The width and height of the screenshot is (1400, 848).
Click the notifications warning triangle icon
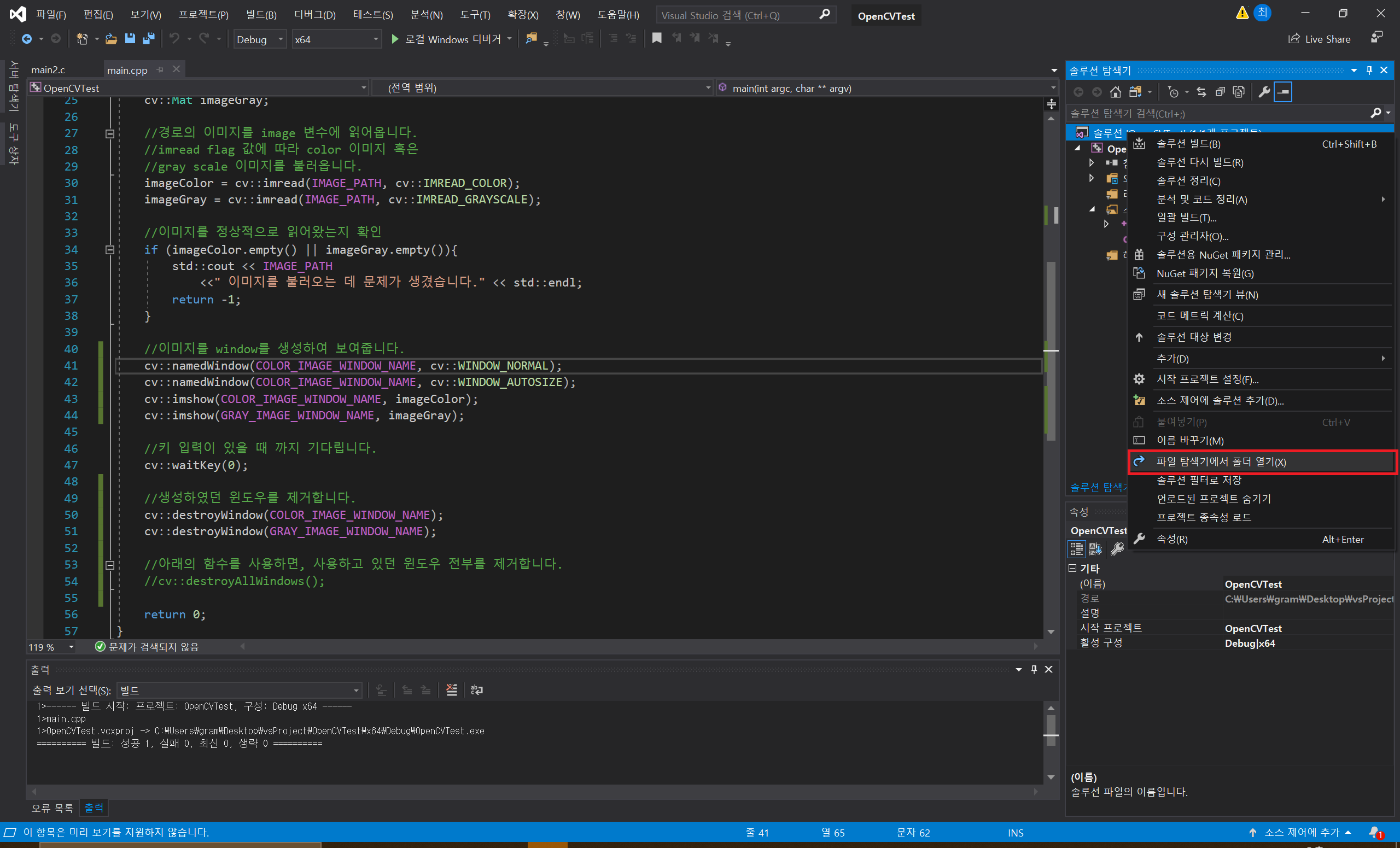coord(1242,13)
